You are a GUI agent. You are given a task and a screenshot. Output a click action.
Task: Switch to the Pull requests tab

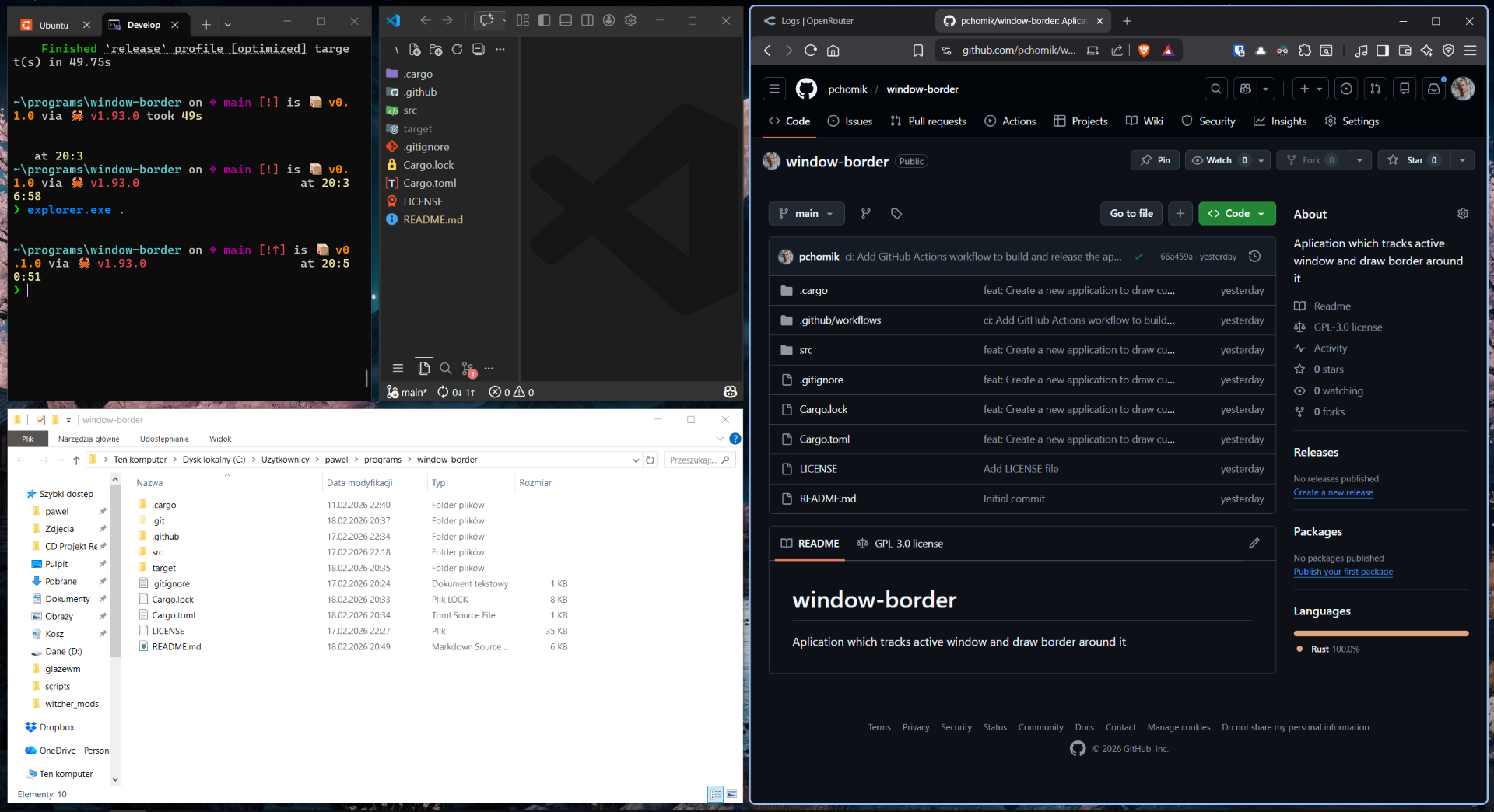click(x=928, y=121)
